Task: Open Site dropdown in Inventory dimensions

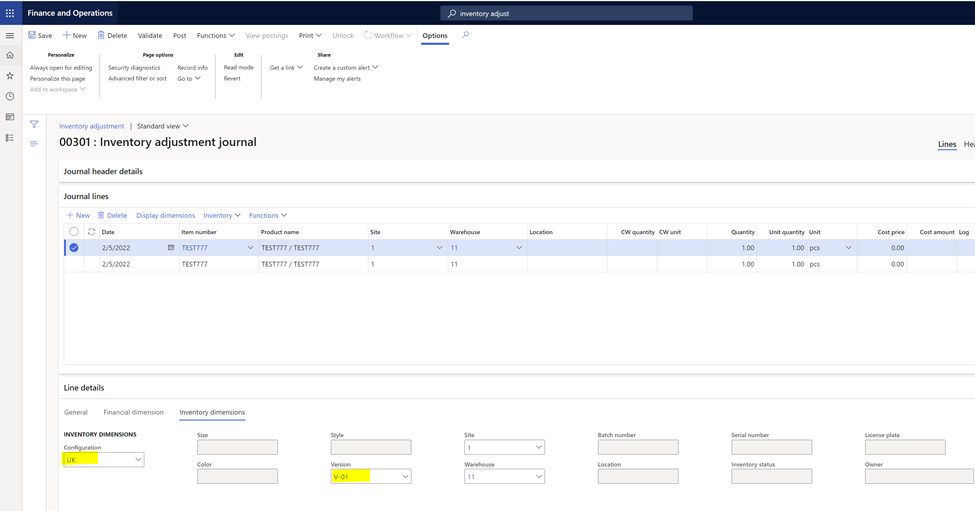Action: click(538, 448)
